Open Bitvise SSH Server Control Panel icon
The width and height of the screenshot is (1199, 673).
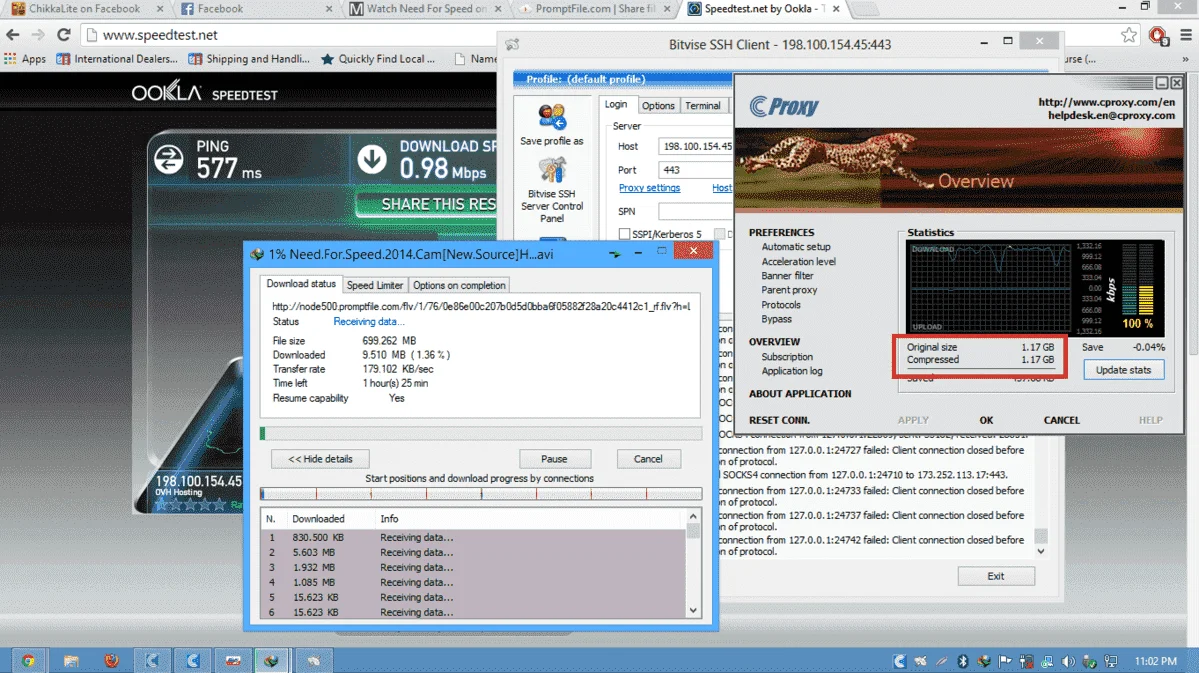coord(551,171)
